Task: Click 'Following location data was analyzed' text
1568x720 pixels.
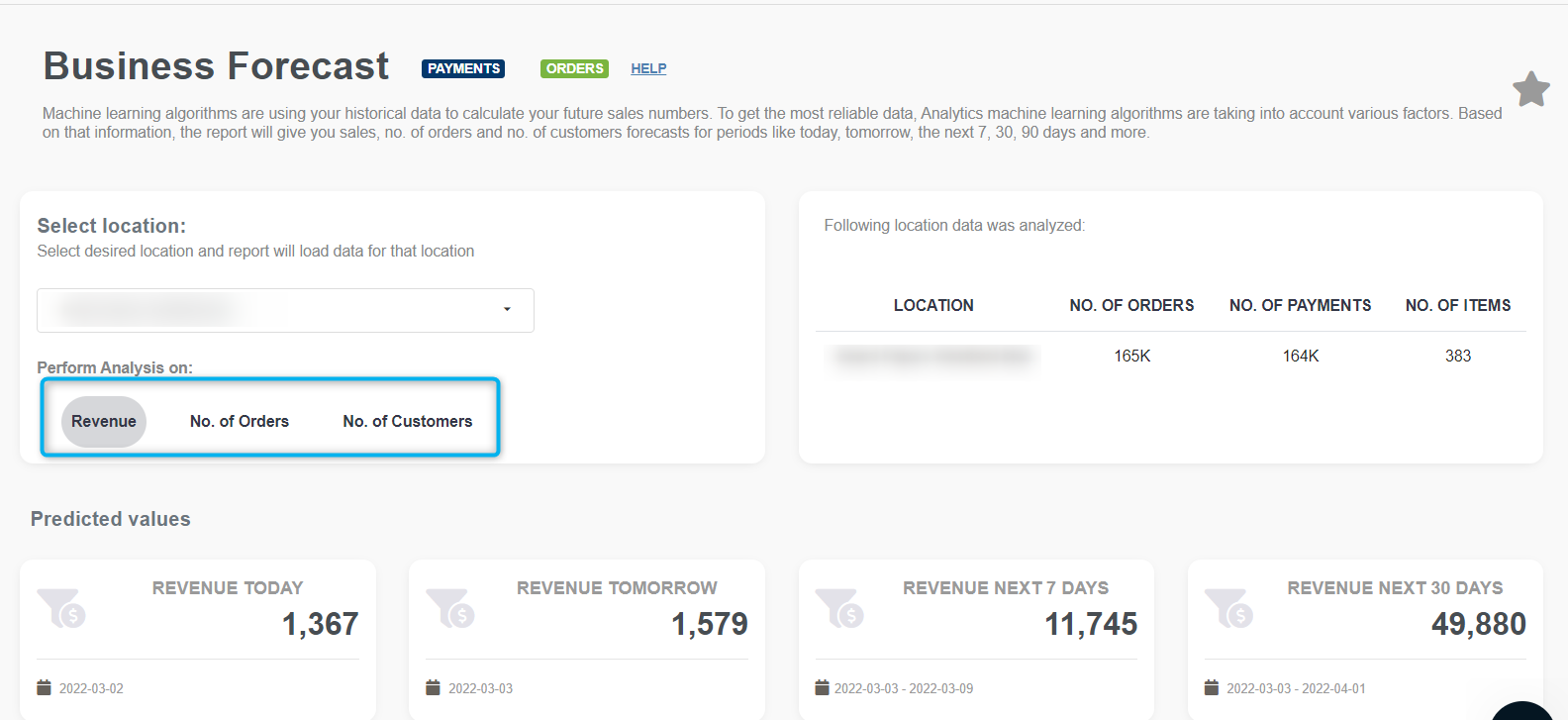Action: [954, 226]
